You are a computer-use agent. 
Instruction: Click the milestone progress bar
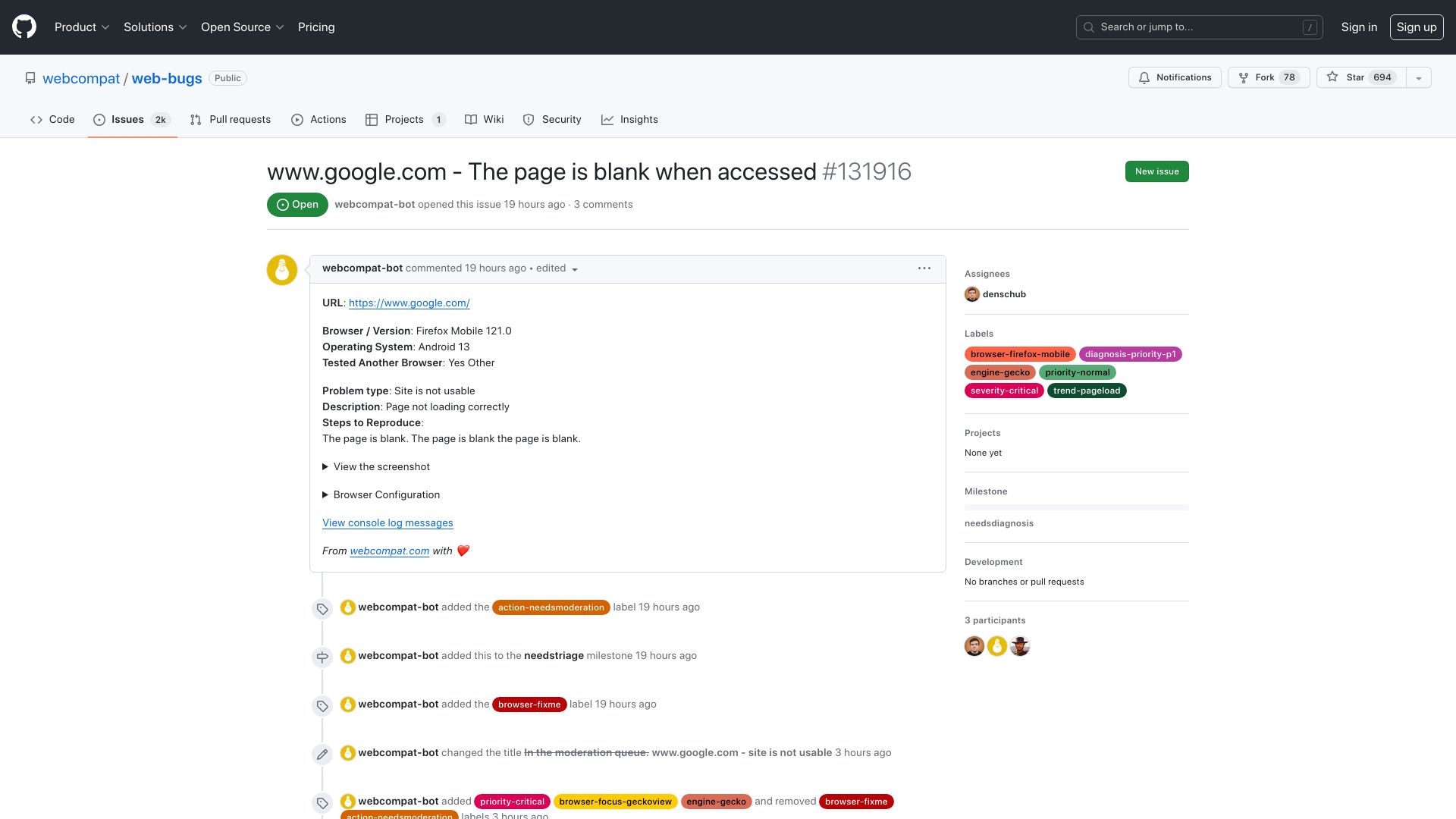coord(1077,507)
